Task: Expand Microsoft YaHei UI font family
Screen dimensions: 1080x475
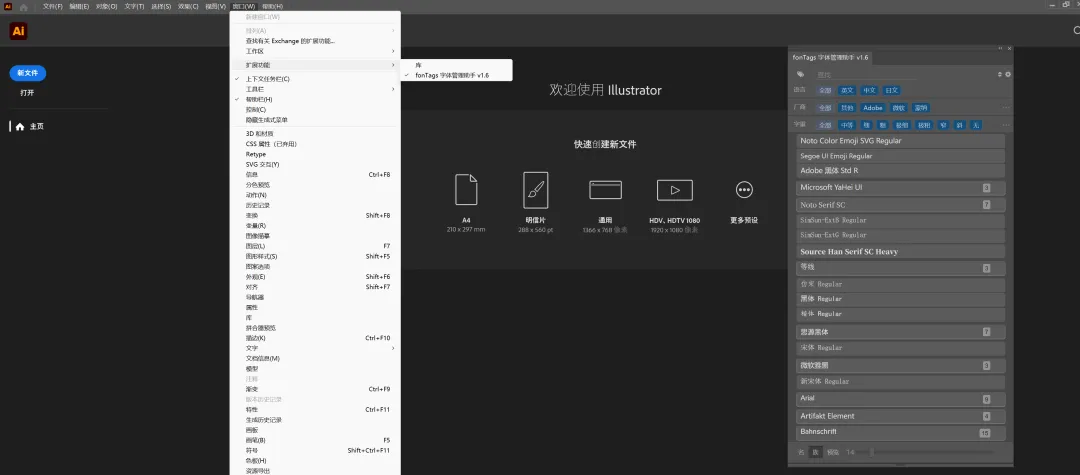Action: 900,187
